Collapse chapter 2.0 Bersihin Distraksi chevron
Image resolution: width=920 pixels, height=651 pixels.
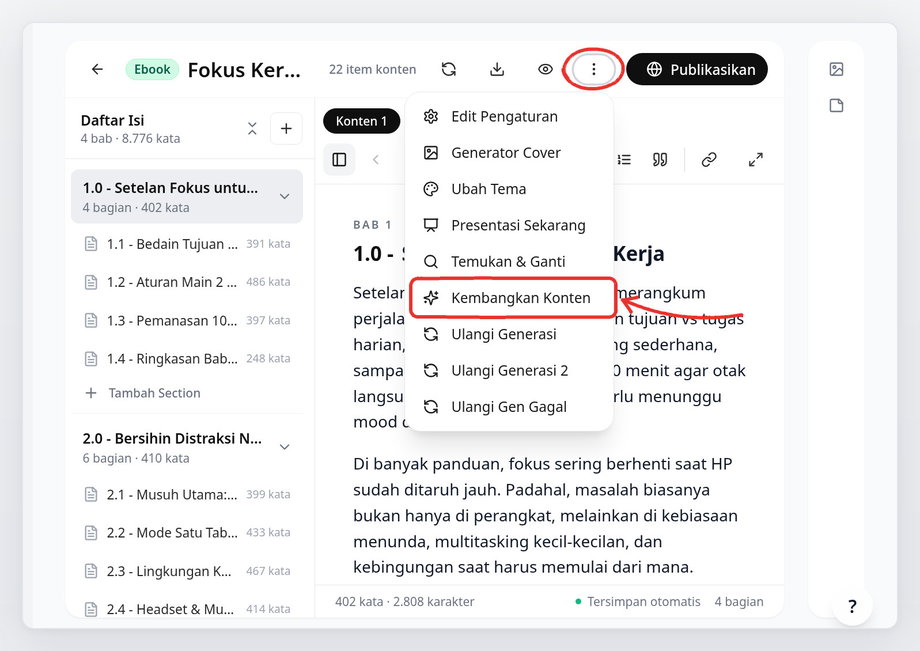click(x=285, y=447)
